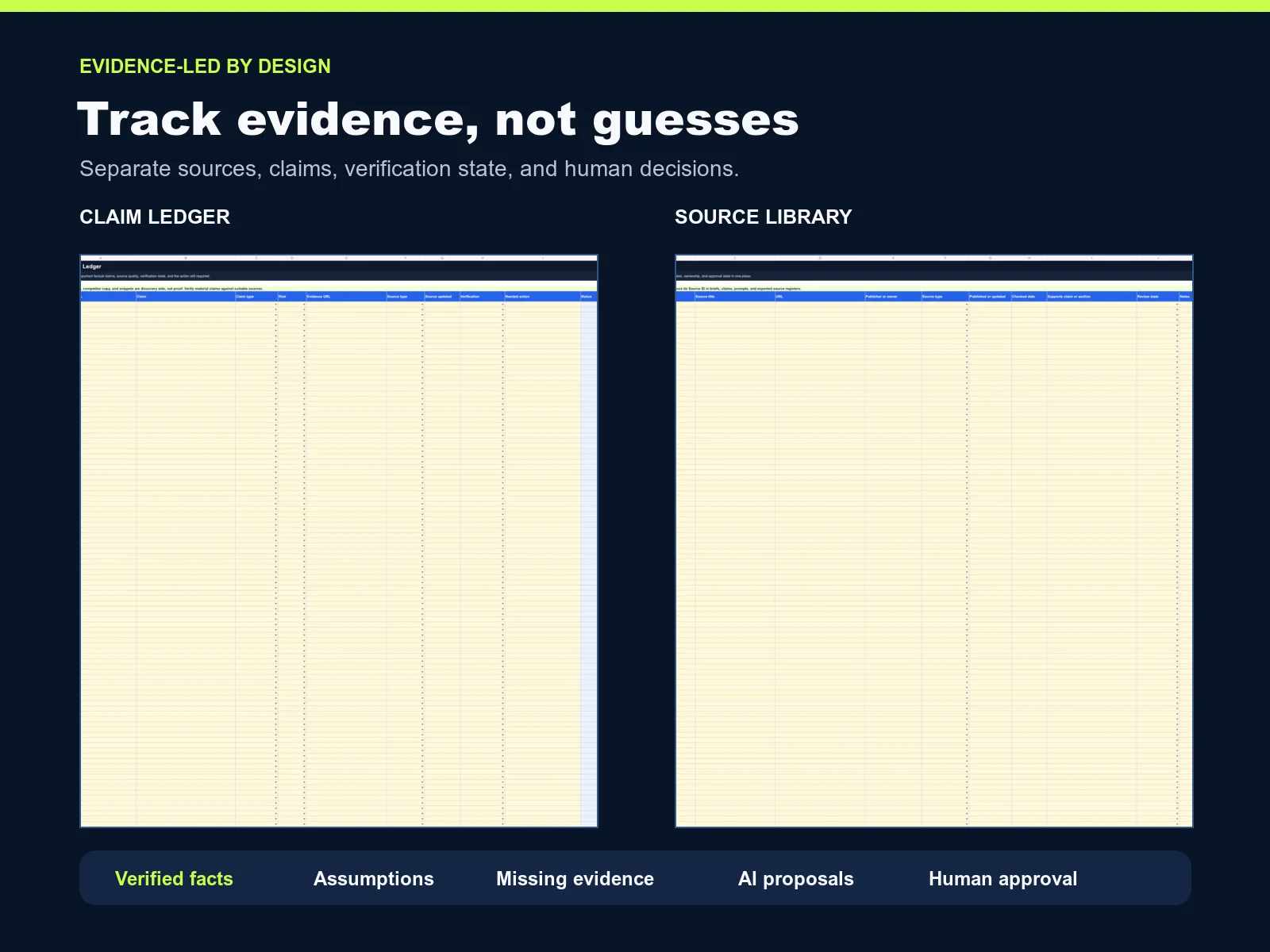The width and height of the screenshot is (1270, 952).
Task: Open the Human approval tab
Action: click(x=1003, y=878)
